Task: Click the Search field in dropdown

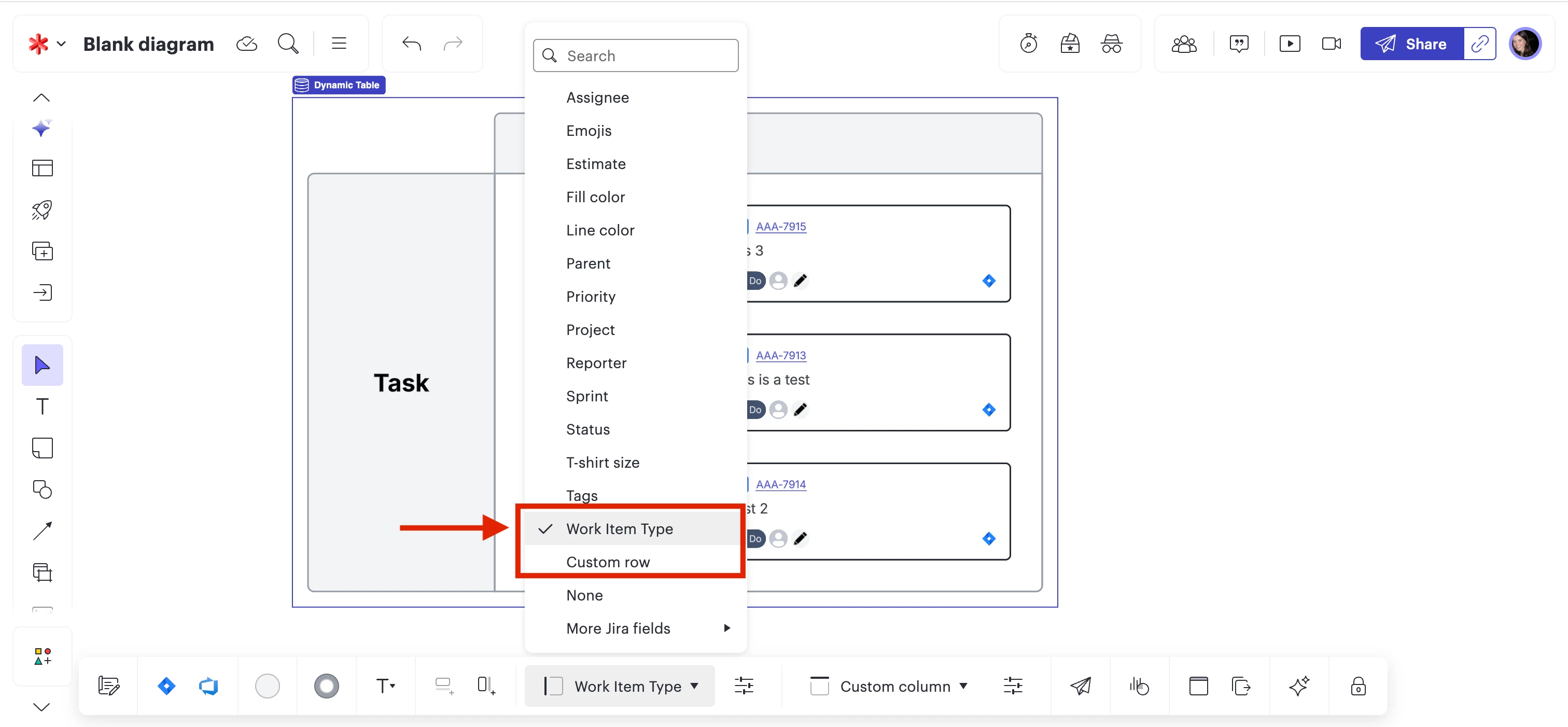Action: (636, 56)
